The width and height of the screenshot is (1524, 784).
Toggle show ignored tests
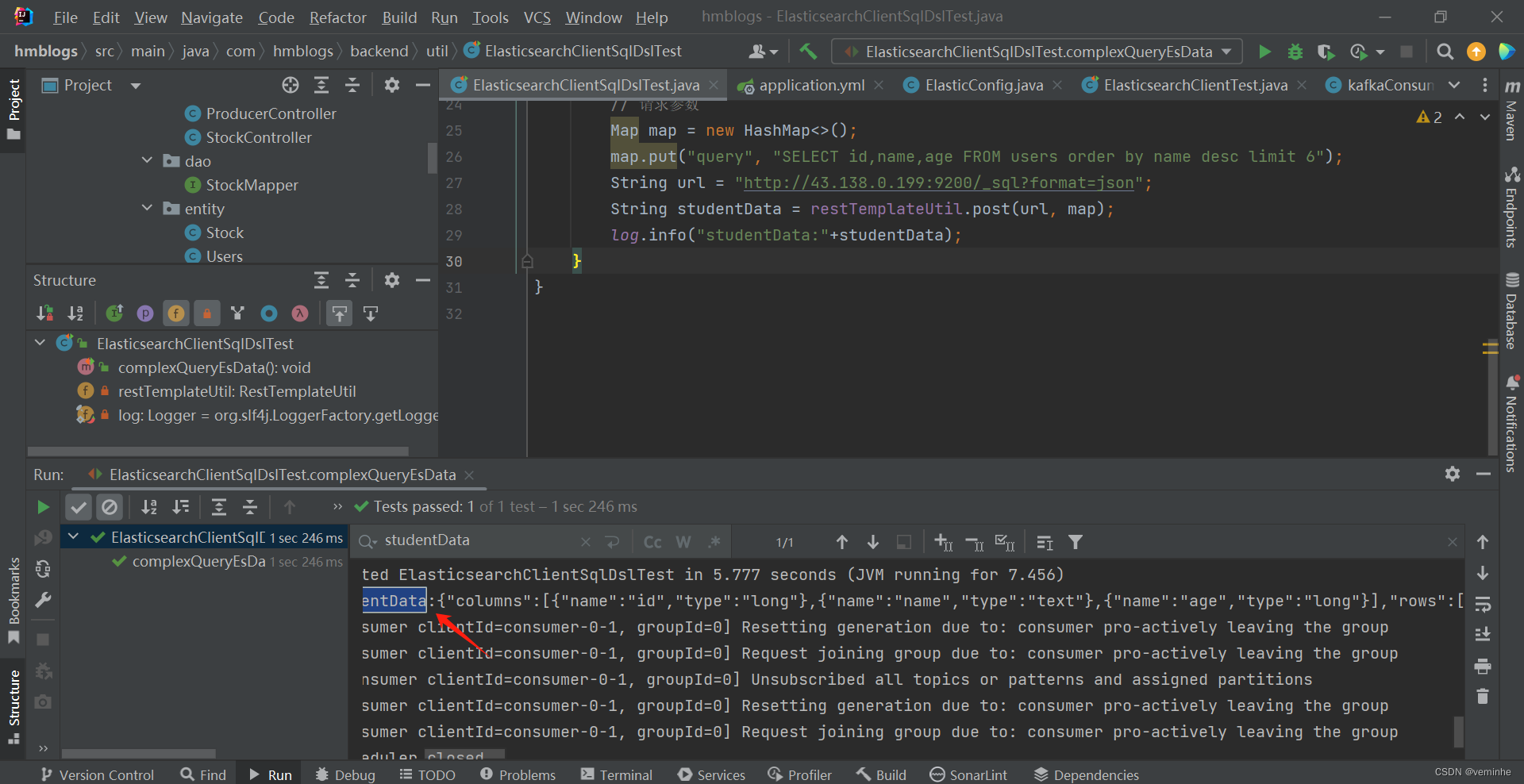[110, 506]
